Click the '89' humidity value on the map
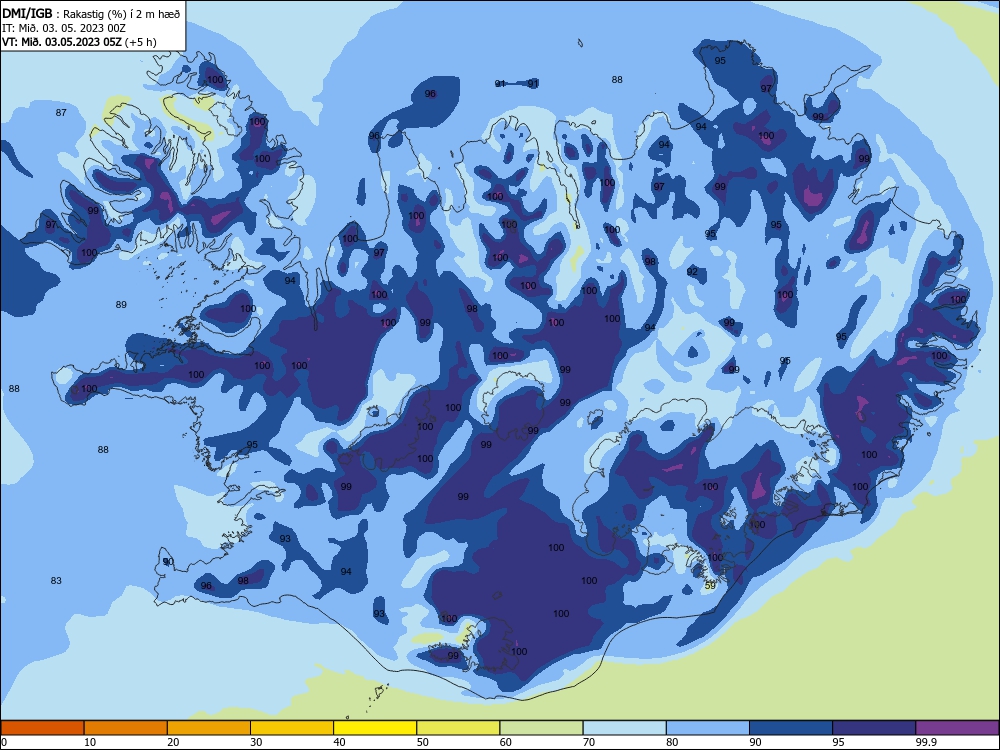Viewport: 1000px width, 750px height. tap(121, 304)
